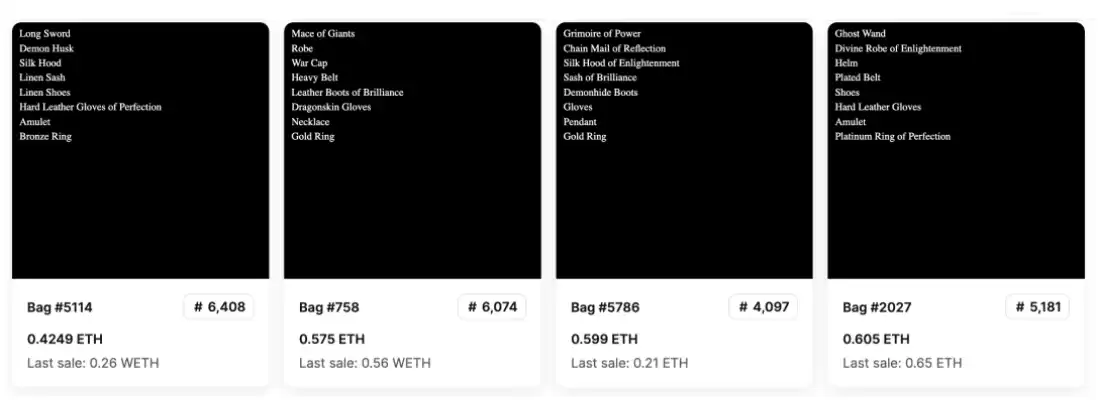
Task: Click the rarity rank badge # 6,408
Action: pyautogui.click(x=219, y=307)
